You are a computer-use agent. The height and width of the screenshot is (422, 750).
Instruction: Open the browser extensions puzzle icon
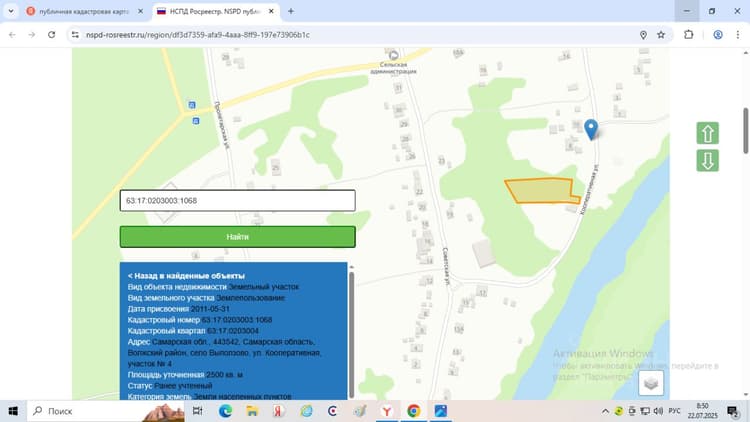(x=688, y=34)
